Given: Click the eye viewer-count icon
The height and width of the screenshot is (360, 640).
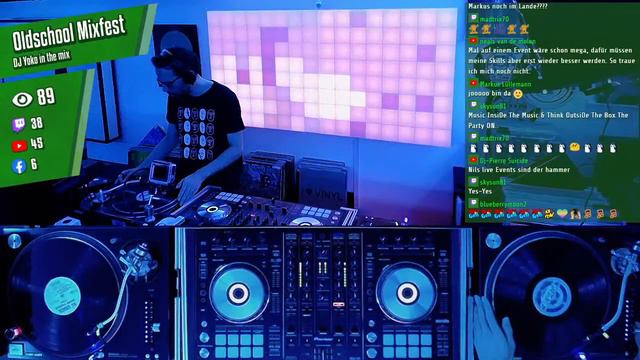Looking at the screenshot, I should tap(22, 99).
